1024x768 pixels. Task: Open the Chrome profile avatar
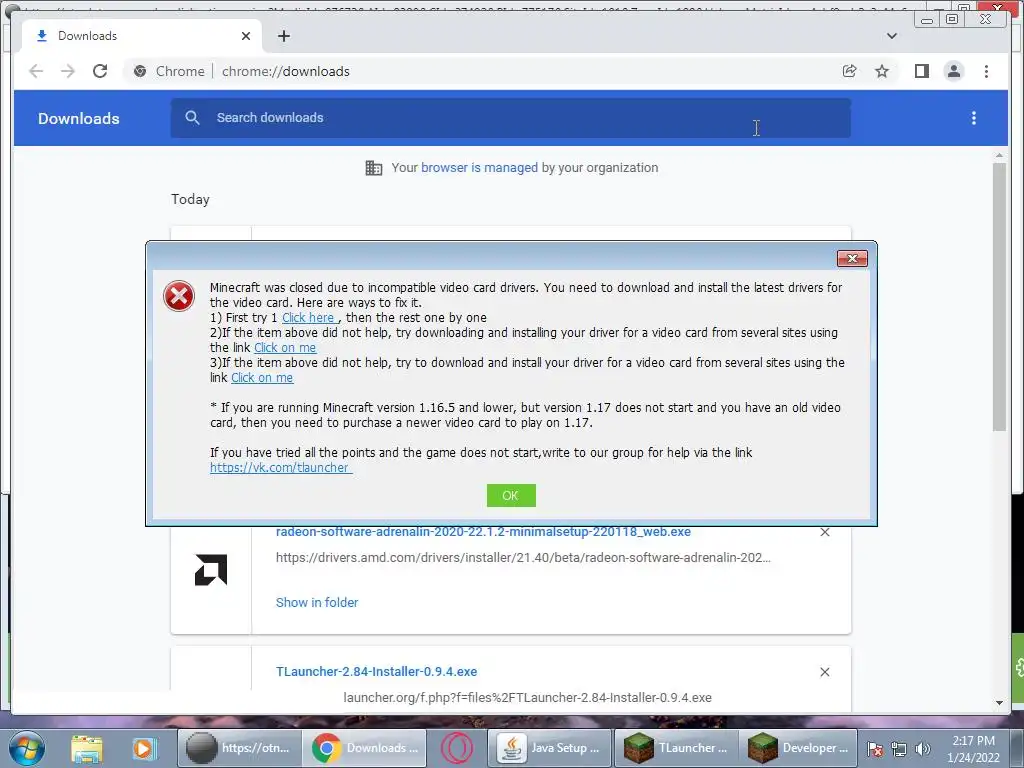click(x=953, y=71)
